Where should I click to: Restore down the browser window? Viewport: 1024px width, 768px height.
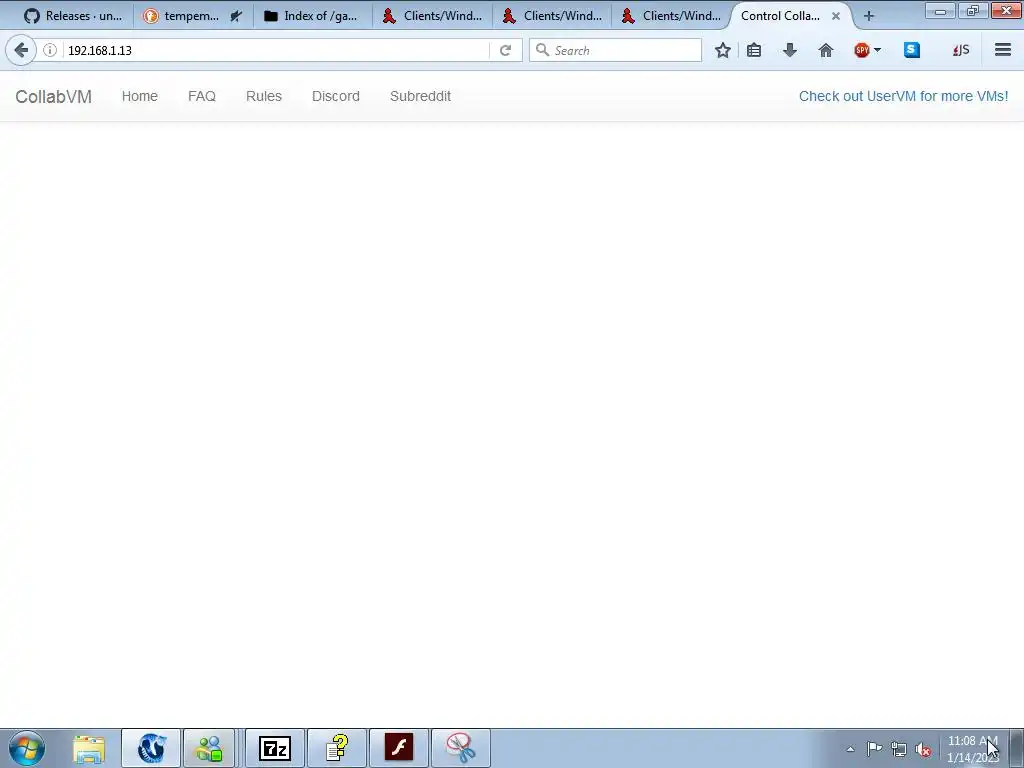(x=972, y=10)
